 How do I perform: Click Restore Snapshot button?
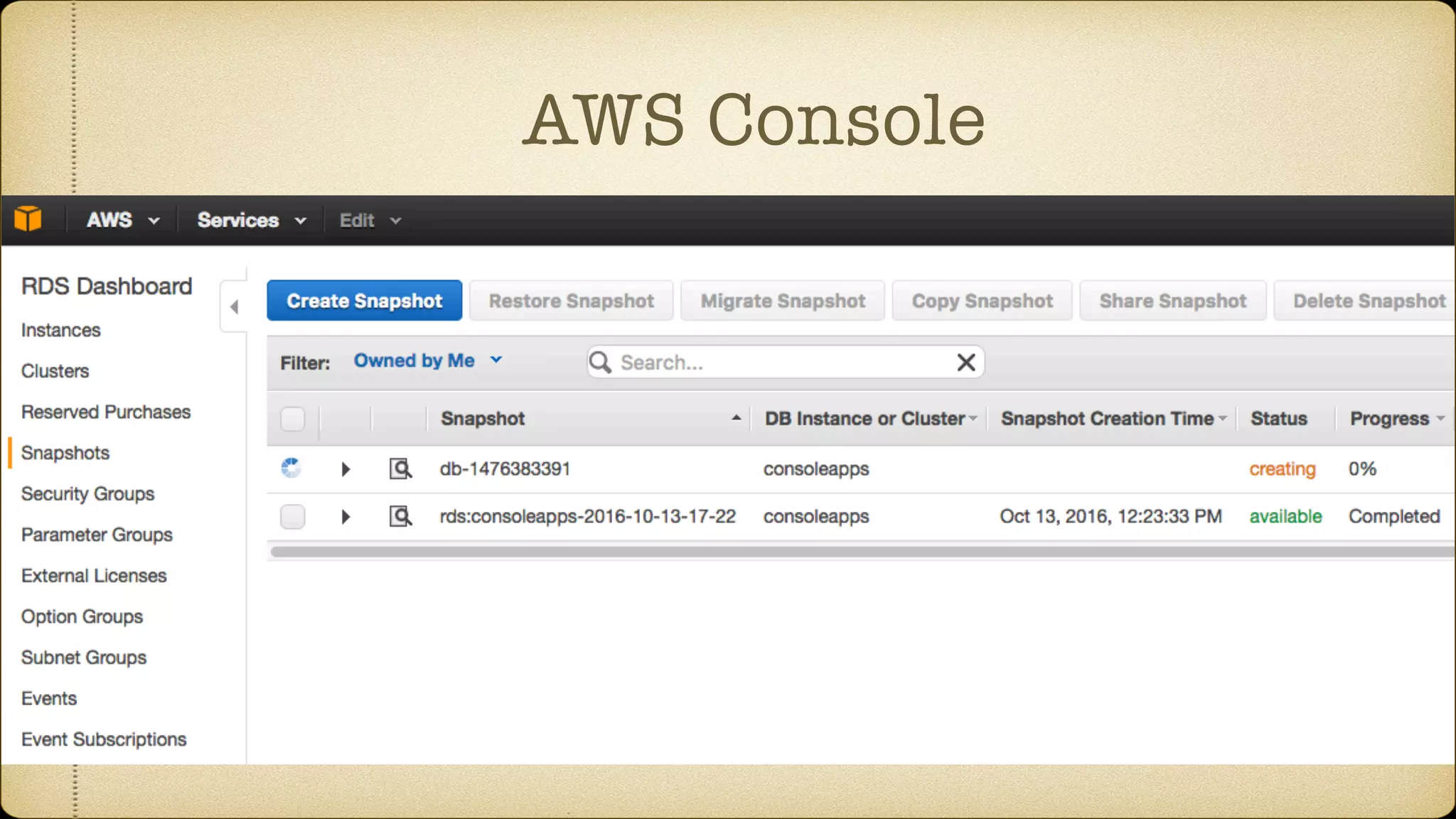coord(571,301)
